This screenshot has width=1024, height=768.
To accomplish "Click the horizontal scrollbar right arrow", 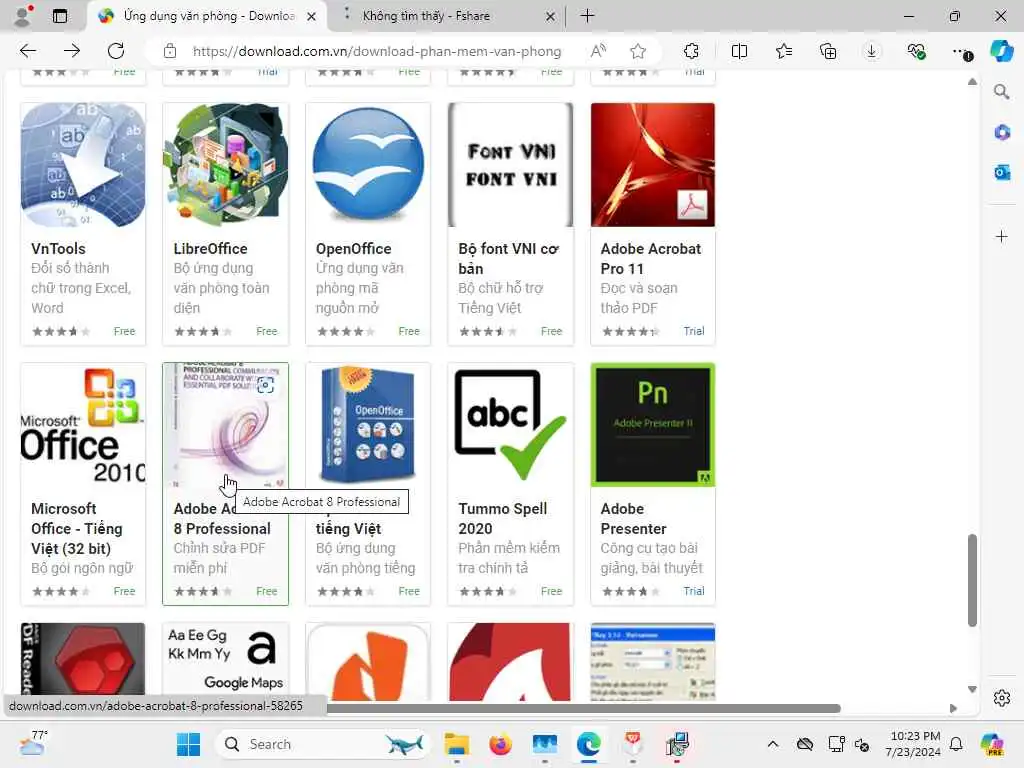I will pos(953,709).
